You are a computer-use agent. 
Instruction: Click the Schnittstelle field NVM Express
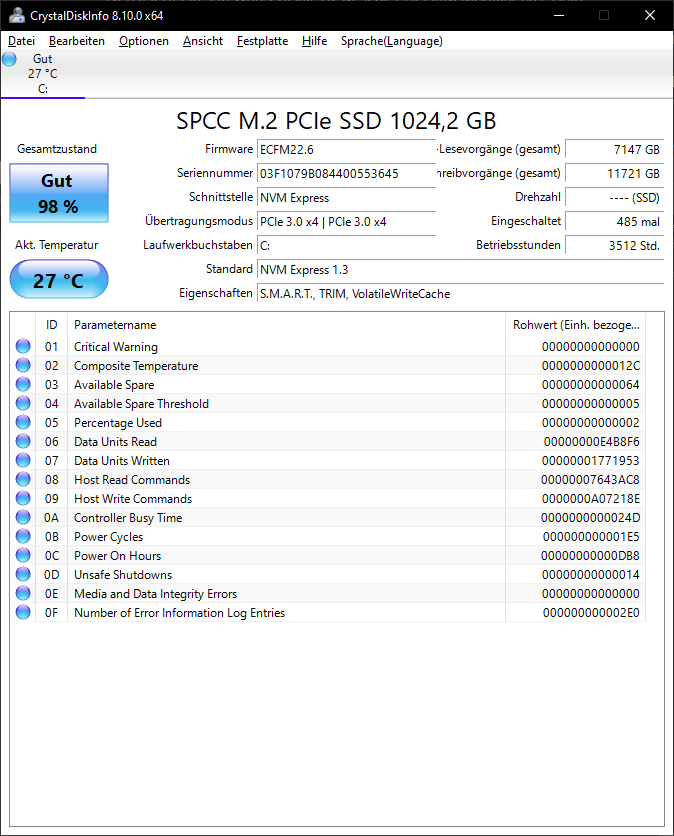[347, 198]
